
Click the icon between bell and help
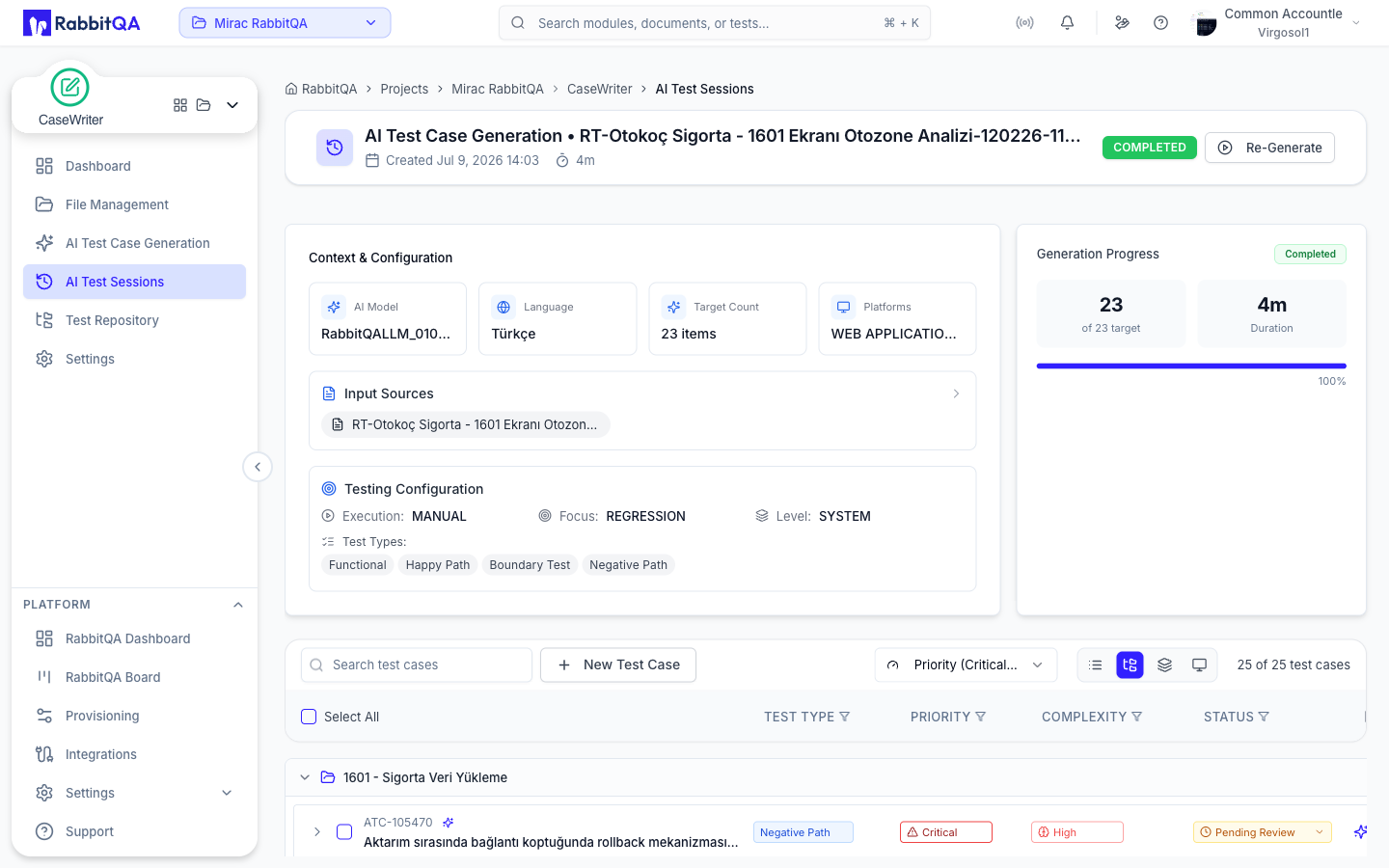coord(1122,23)
